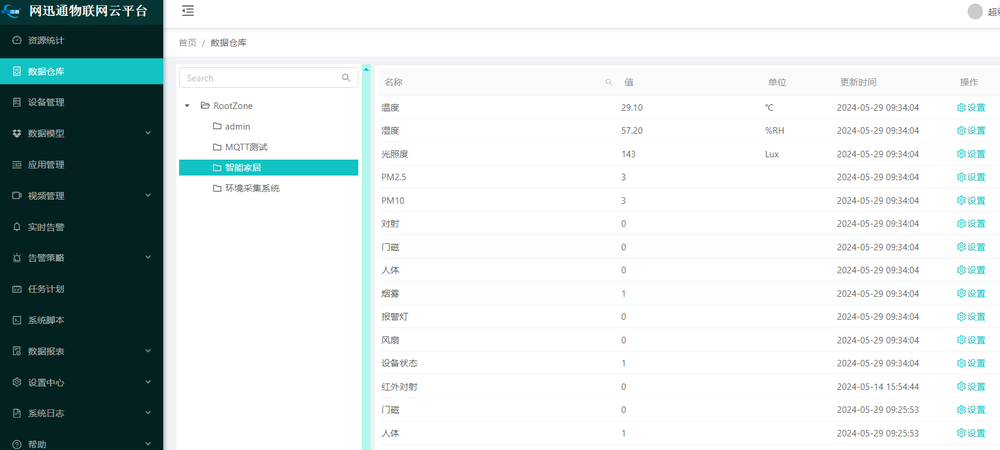Screen dimensions: 1000x450
Task: Click 设置 for the 光照度 row
Action: coord(971,154)
